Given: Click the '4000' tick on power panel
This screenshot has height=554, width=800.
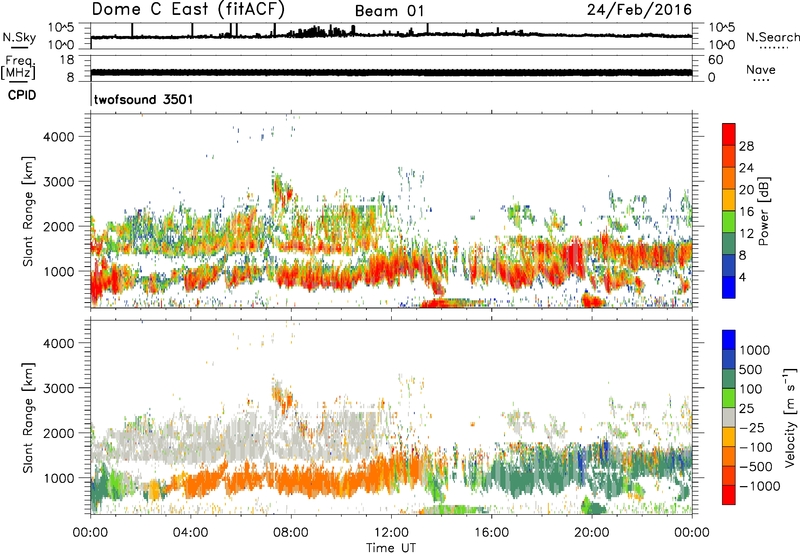Looking at the screenshot, I should pyautogui.click(x=59, y=137).
